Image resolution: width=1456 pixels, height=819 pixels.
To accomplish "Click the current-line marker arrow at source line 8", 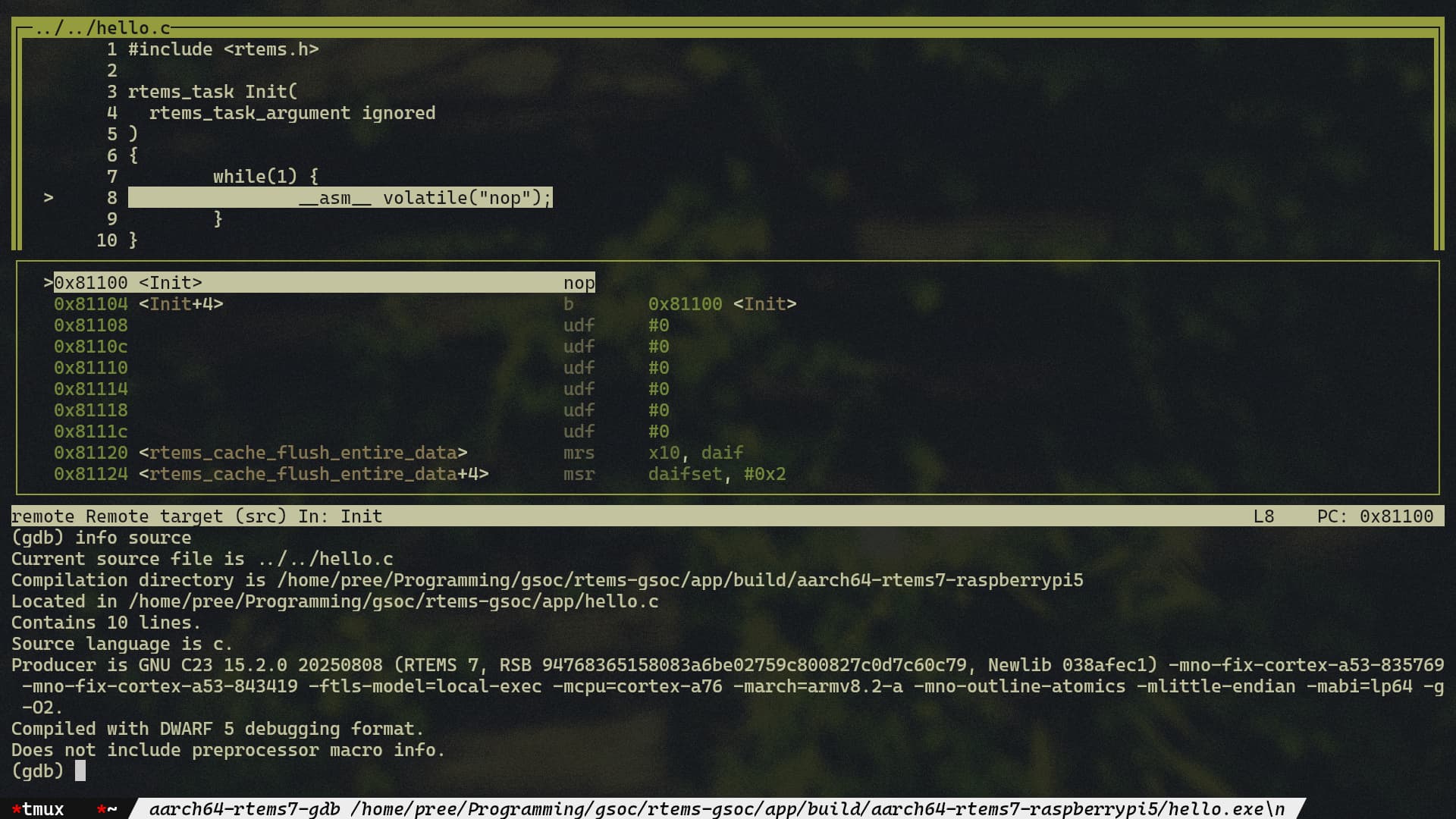I will (49, 198).
